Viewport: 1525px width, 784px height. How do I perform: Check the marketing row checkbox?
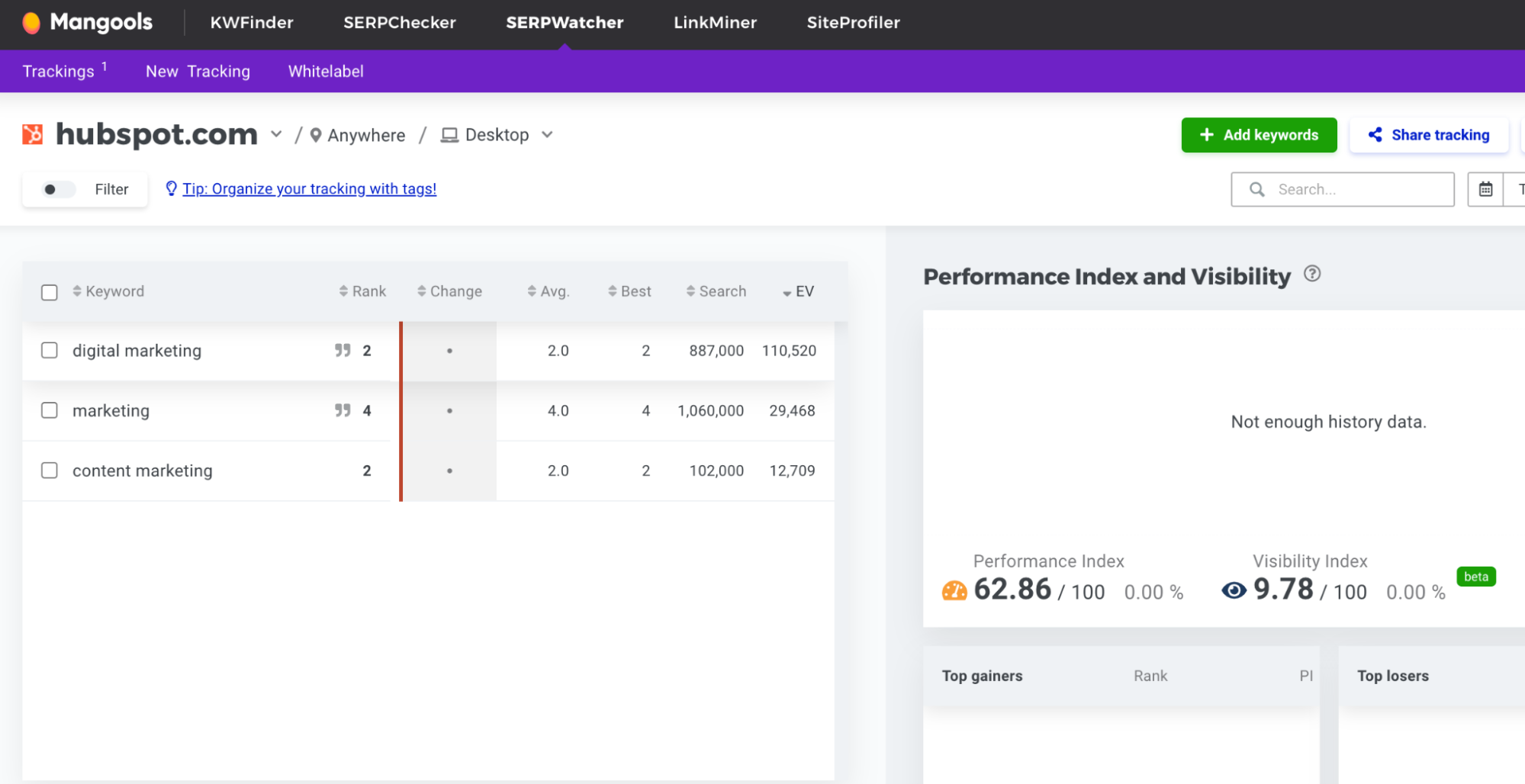click(50, 410)
